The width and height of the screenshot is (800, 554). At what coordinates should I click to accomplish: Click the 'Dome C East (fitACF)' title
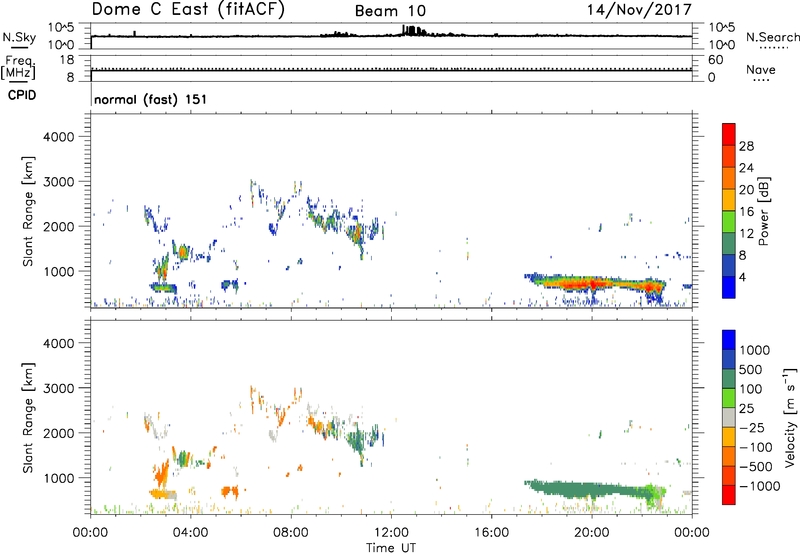tap(188, 9)
